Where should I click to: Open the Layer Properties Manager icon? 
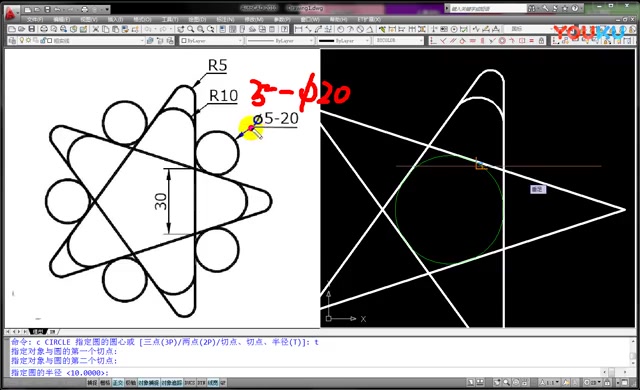coord(12,40)
